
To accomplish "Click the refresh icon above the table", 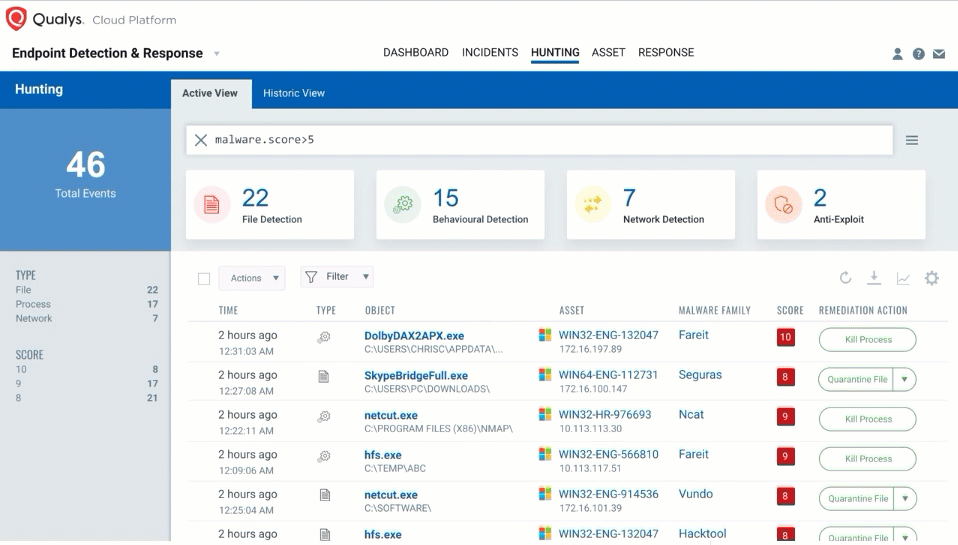I will coord(845,278).
